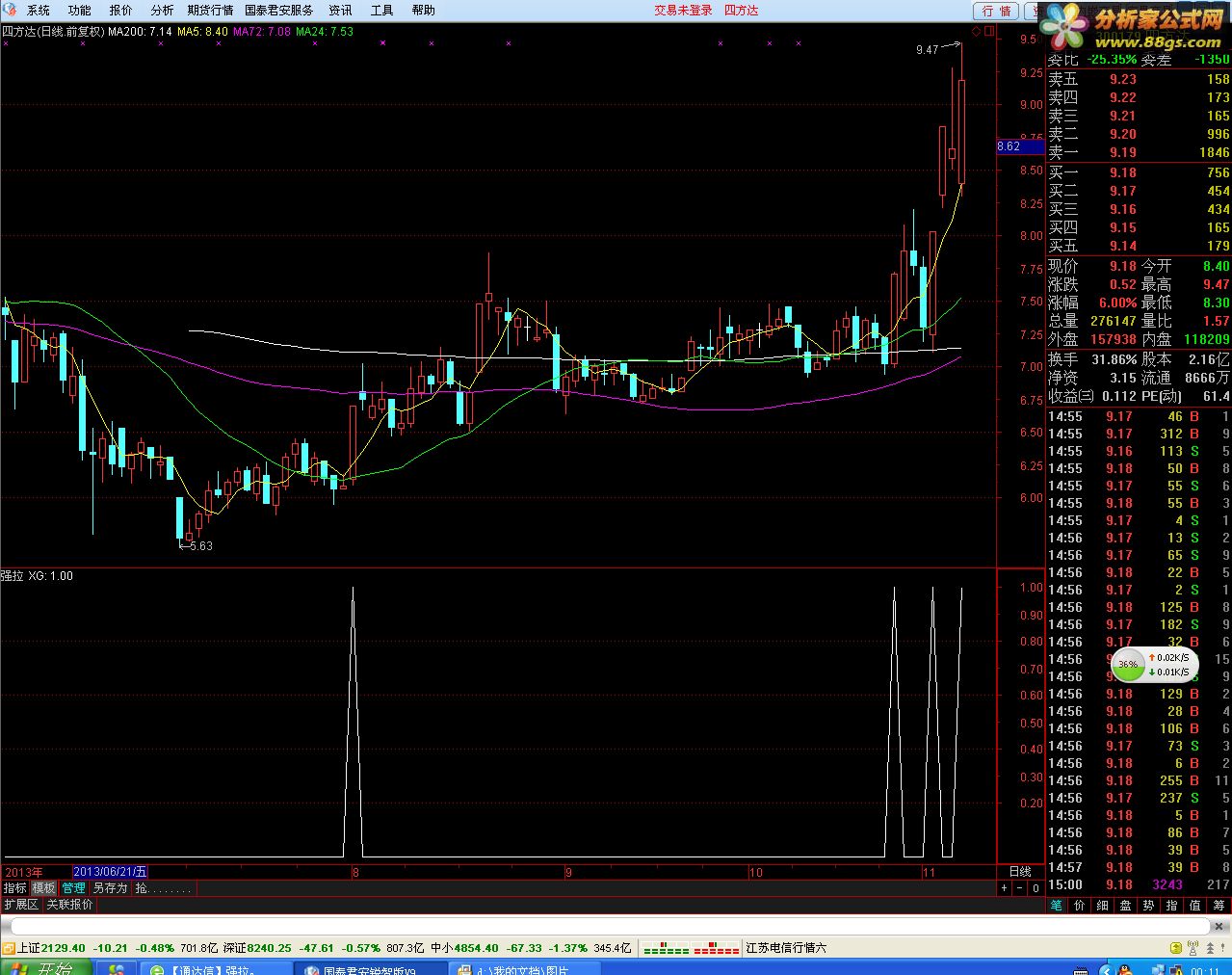Select the 指 index tab in quote panel
Viewport: 1232px width, 975px height.
(x=1171, y=906)
